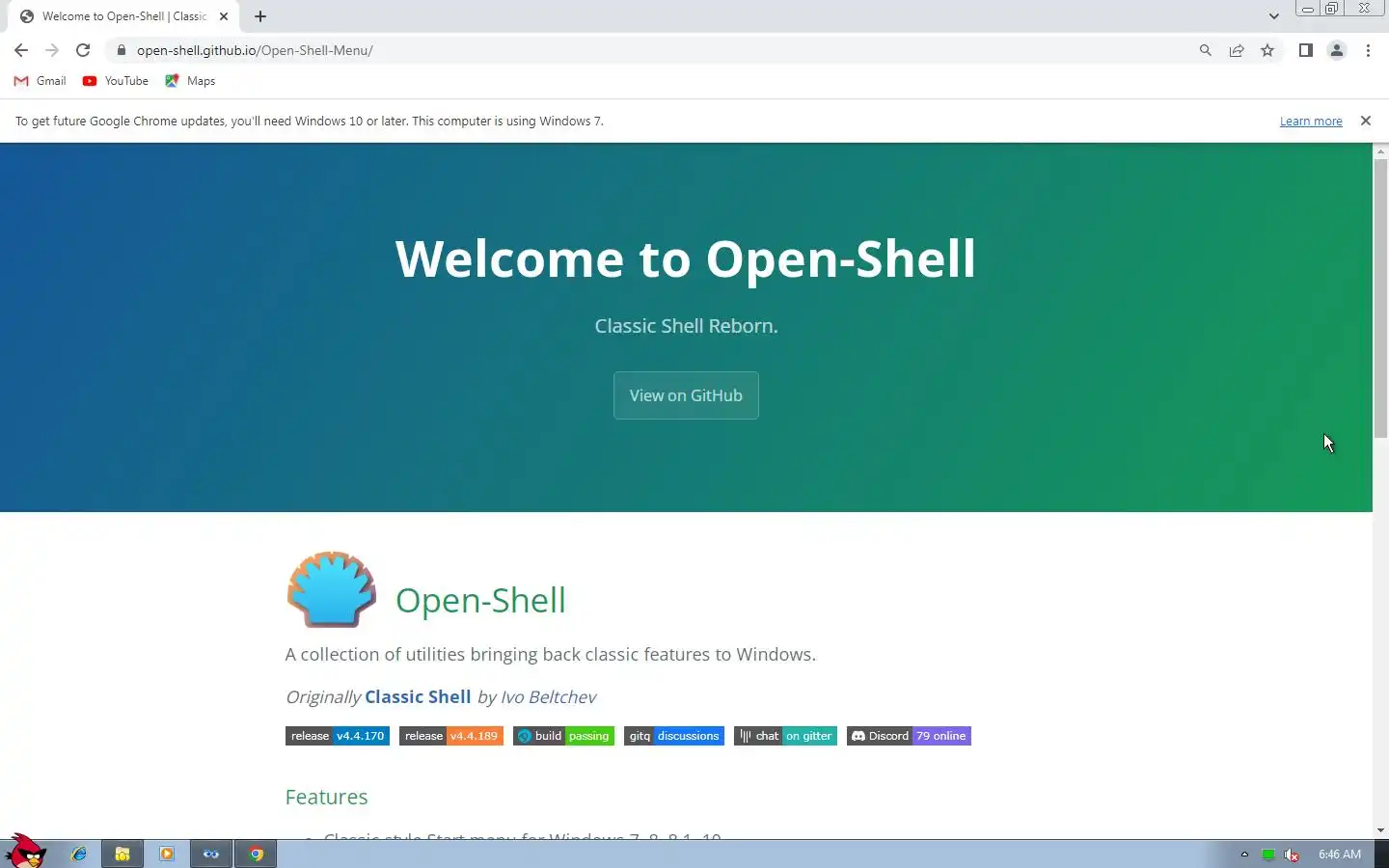Screen dimensions: 1389x868
Task: Open the Open-Shell heading link
Action: click(480, 600)
